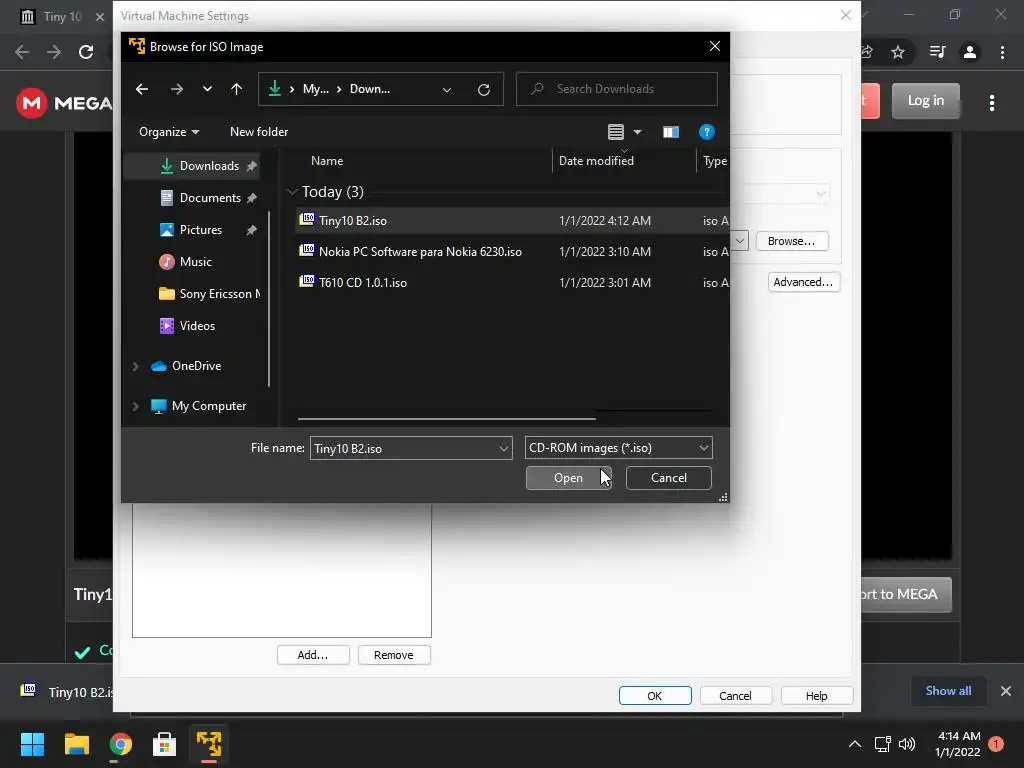Open Google Chrome from the taskbar
This screenshot has width=1024, height=768.
[120, 744]
